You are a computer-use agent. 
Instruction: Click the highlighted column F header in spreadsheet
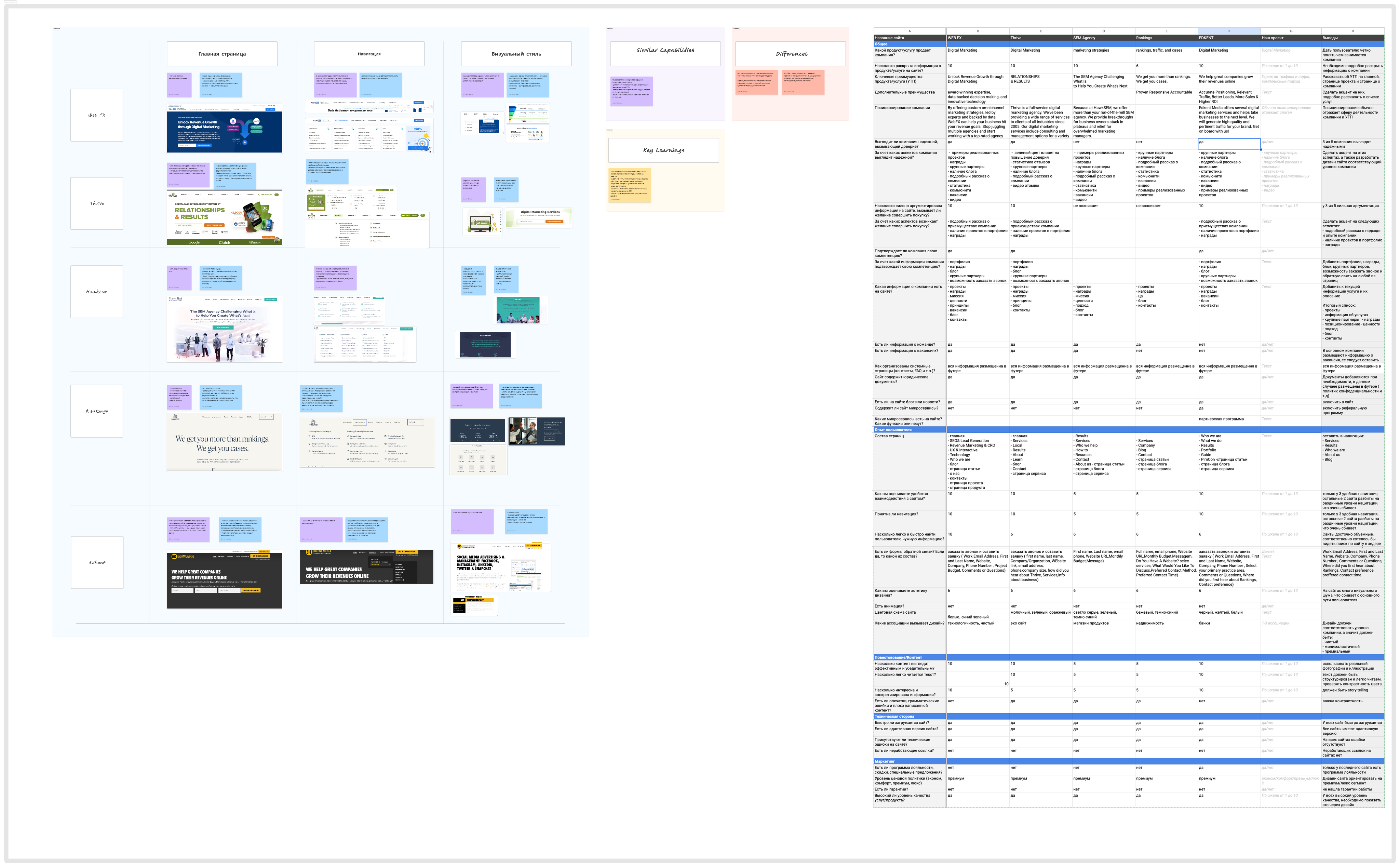click(1228, 31)
